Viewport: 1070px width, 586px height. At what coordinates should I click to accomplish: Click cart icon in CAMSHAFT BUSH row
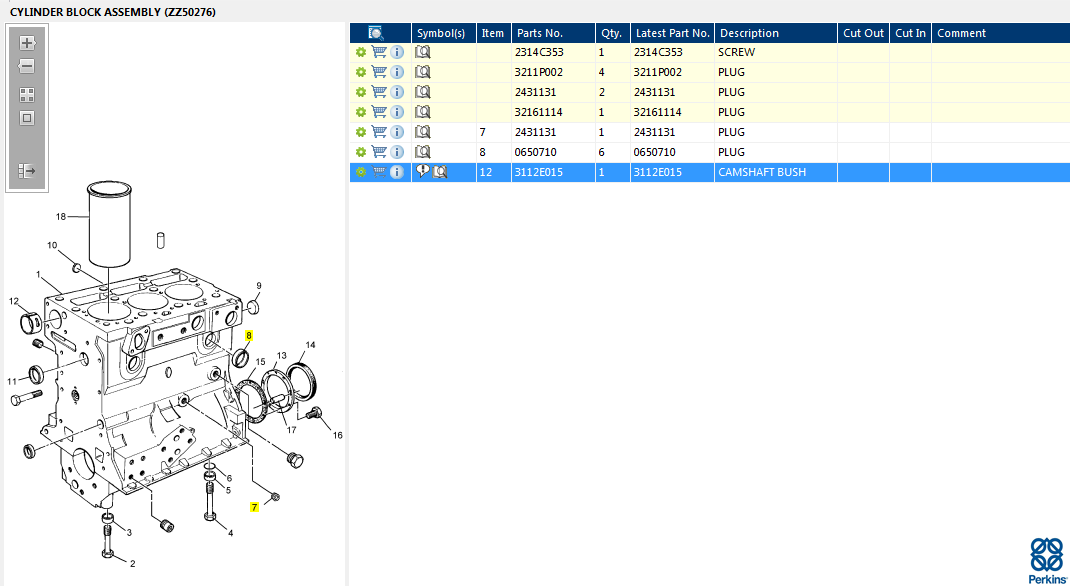coord(379,172)
